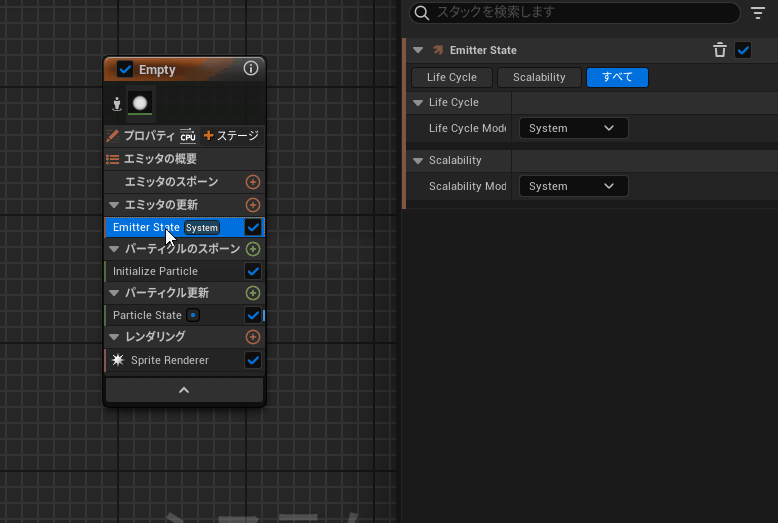Select the エミッタのスポーン row
Screen dimensions: 778x523
(x=185, y=182)
